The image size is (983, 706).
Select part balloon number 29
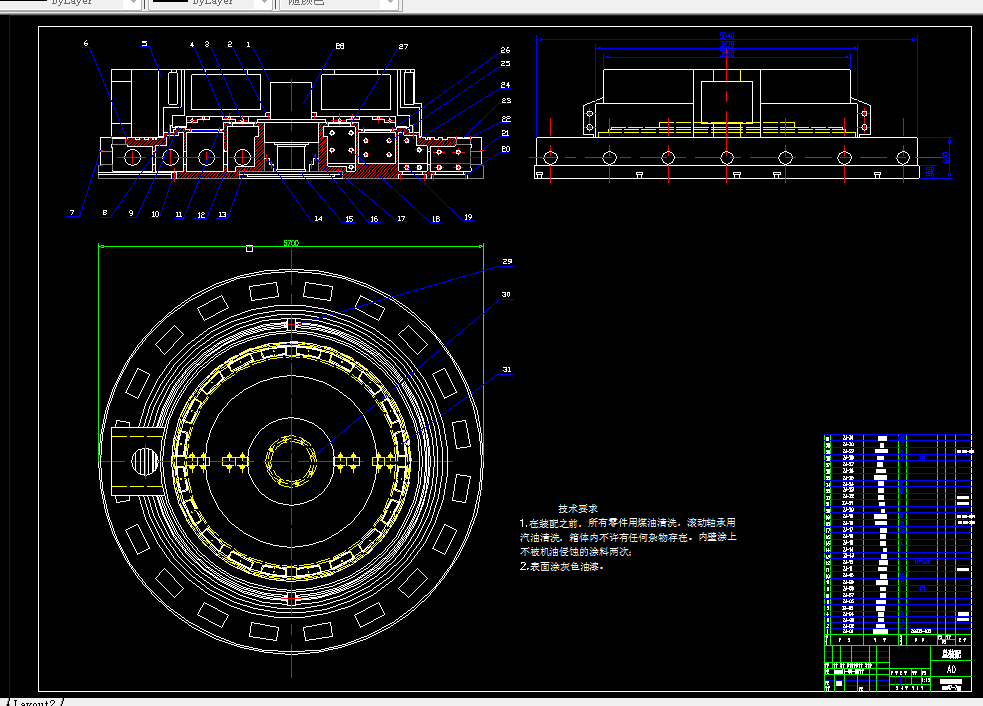[507, 261]
